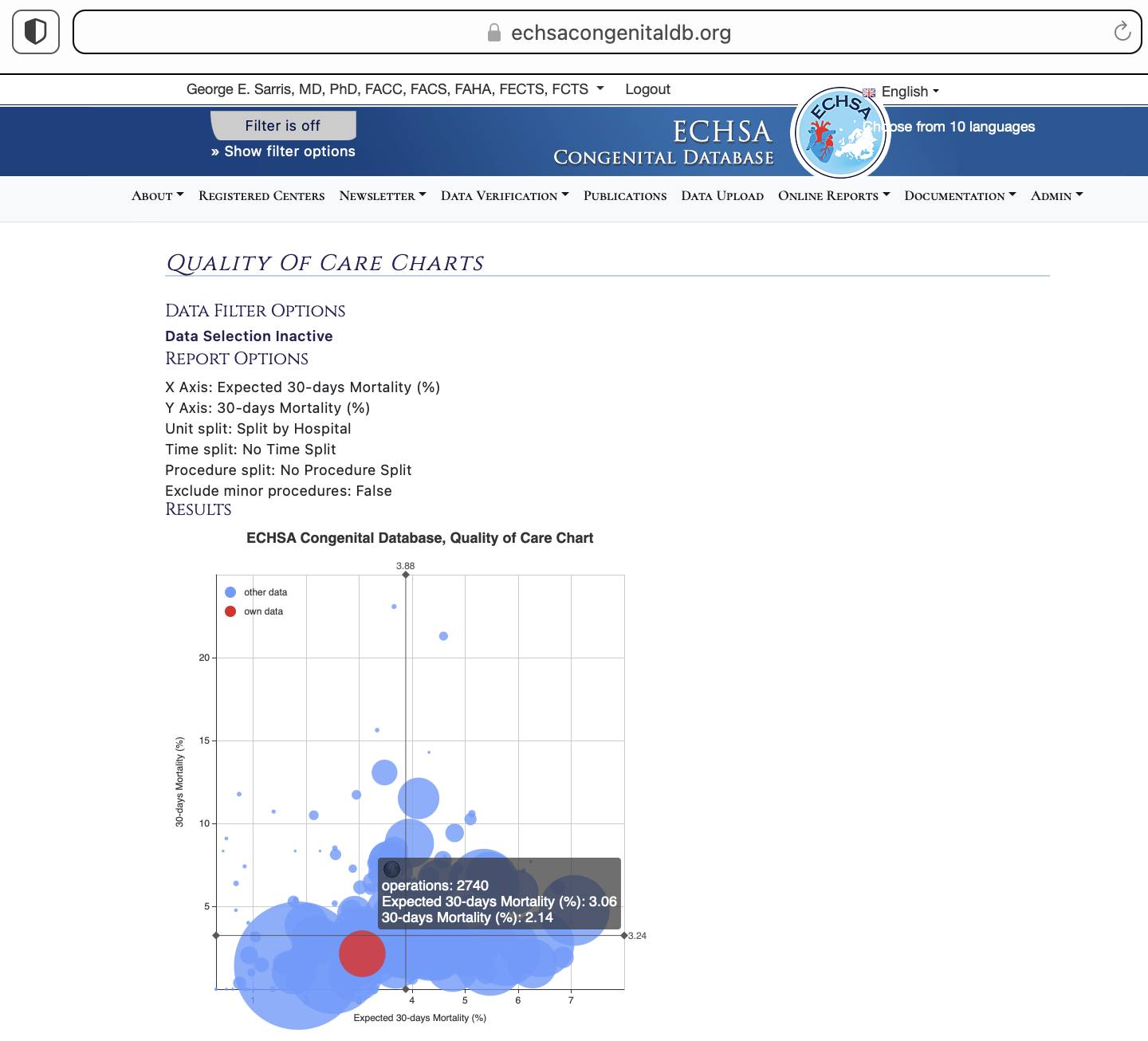
Task: Click the bubble near 21% mortality
Action: (x=443, y=636)
